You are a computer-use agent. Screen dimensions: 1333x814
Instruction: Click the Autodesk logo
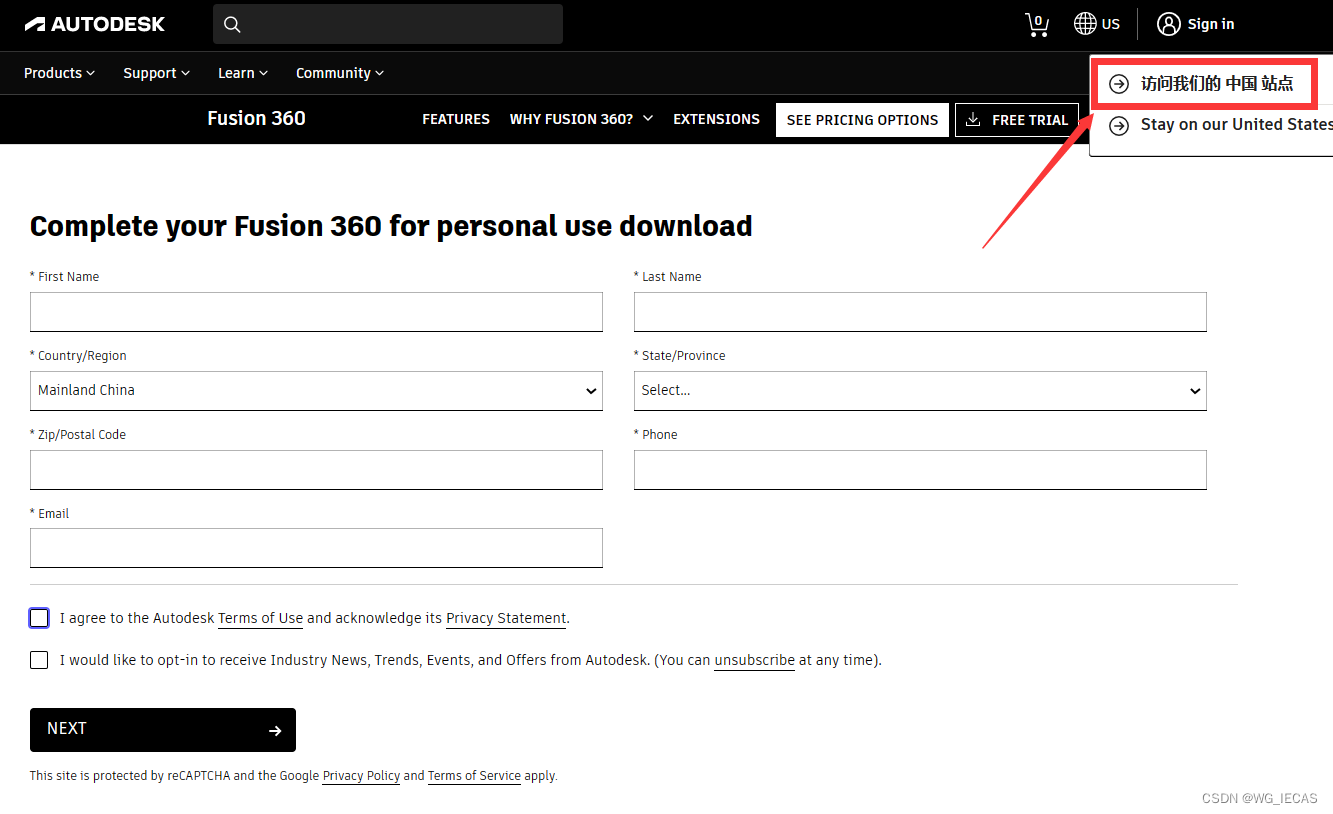[x=95, y=24]
